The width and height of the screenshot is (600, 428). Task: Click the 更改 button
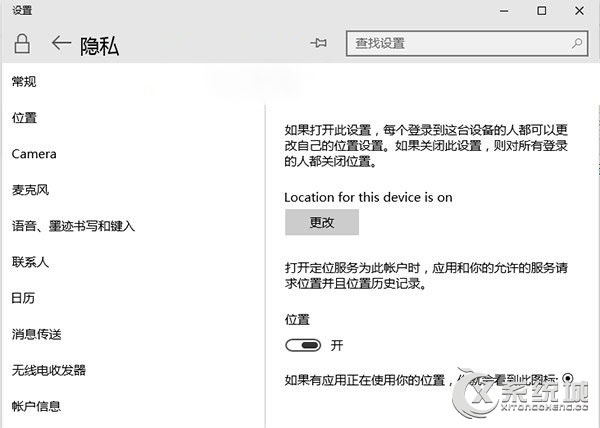click(322, 222)
